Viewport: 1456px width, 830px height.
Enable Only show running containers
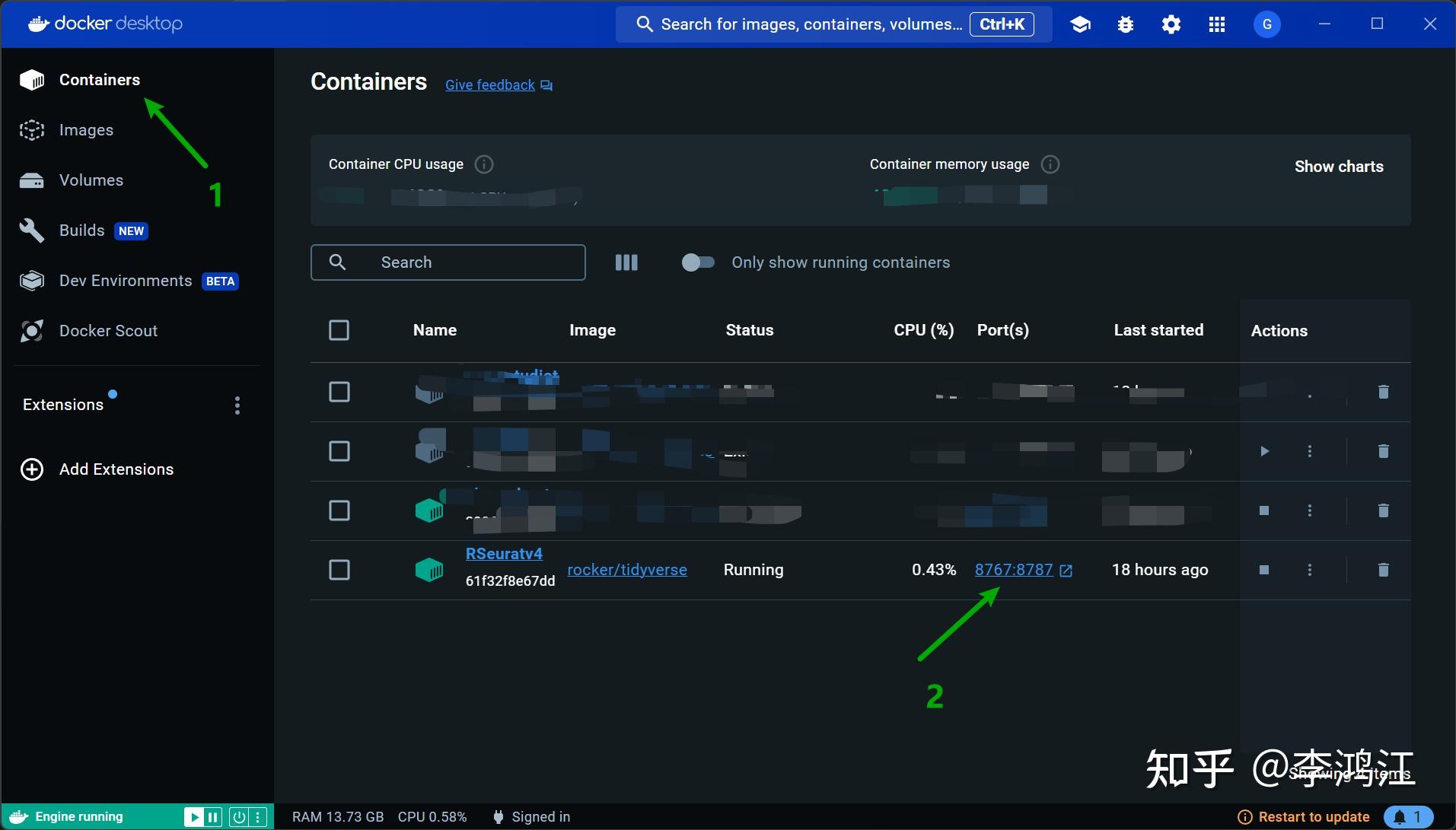pyautogui.click(x=697, y=262)
